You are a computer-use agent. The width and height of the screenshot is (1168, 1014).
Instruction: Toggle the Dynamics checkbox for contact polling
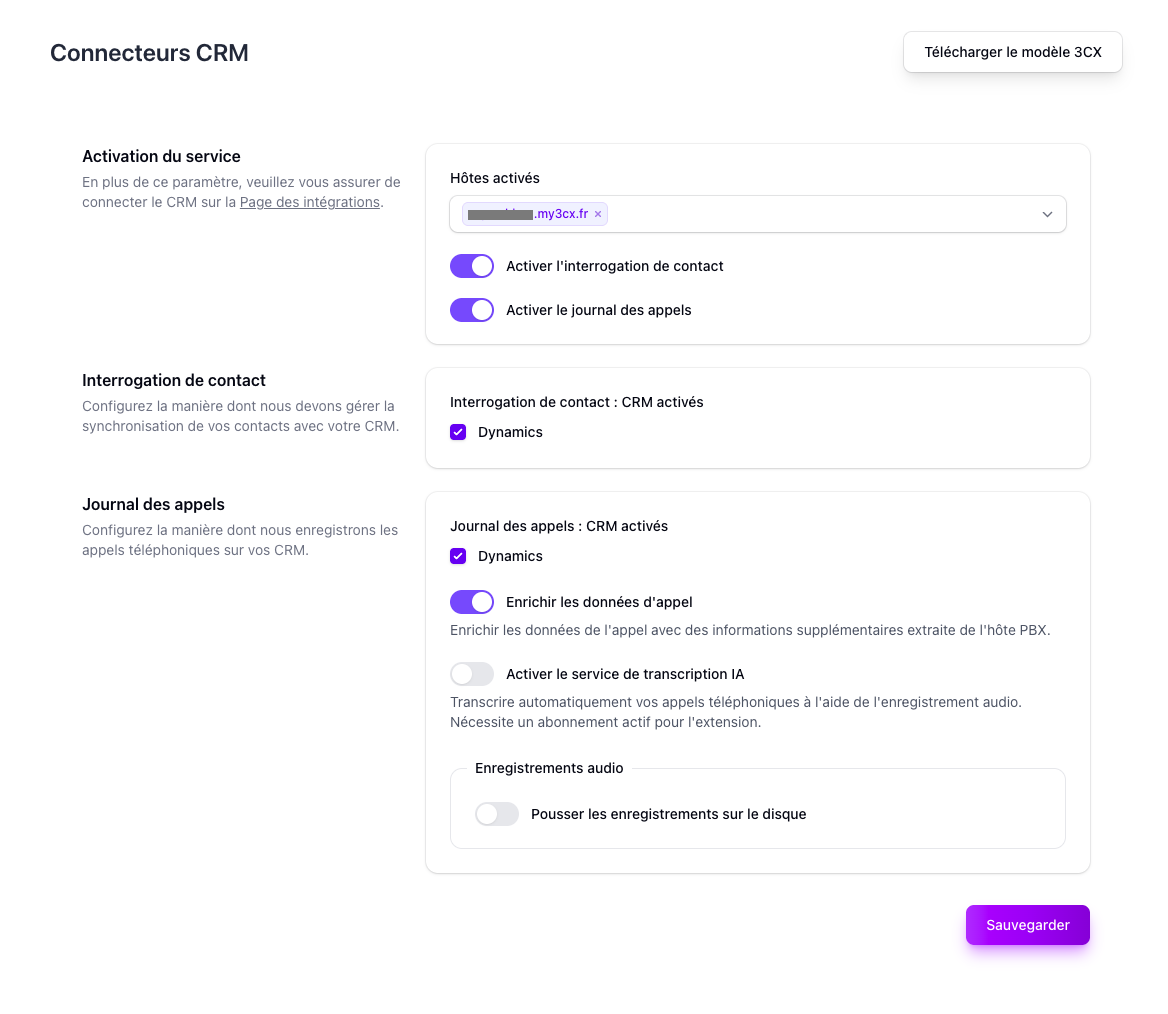(x=458, y=432)
